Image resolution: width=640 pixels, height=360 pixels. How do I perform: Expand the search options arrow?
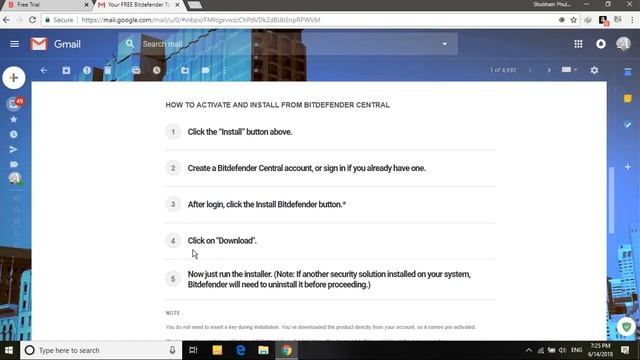pyautogui.click(x=444, y=44)
